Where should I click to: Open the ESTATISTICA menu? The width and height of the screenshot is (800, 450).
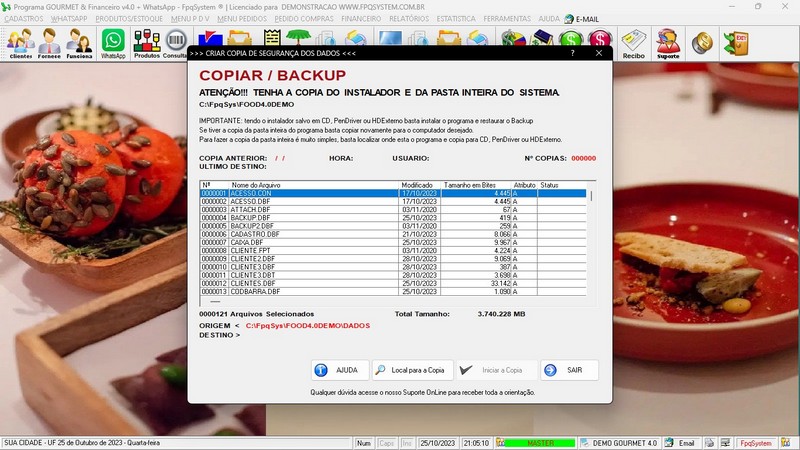(x=456, y=19)
